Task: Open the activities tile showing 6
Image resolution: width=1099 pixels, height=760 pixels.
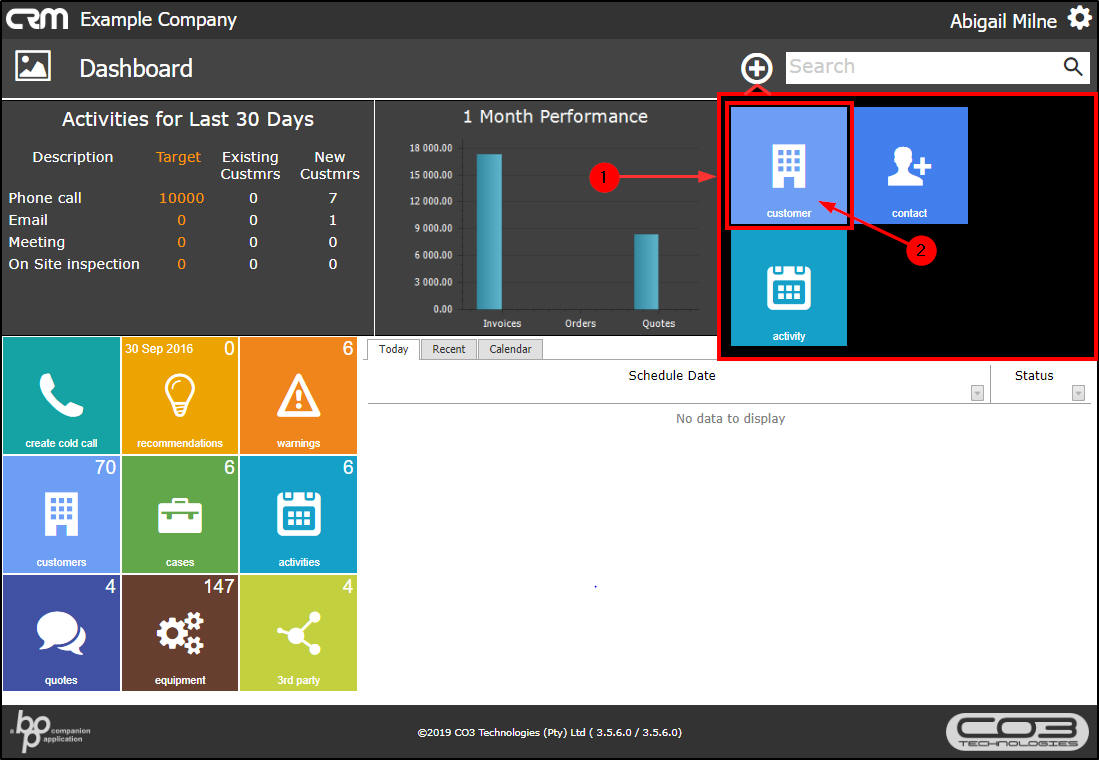Action: [x=299, y=515]
